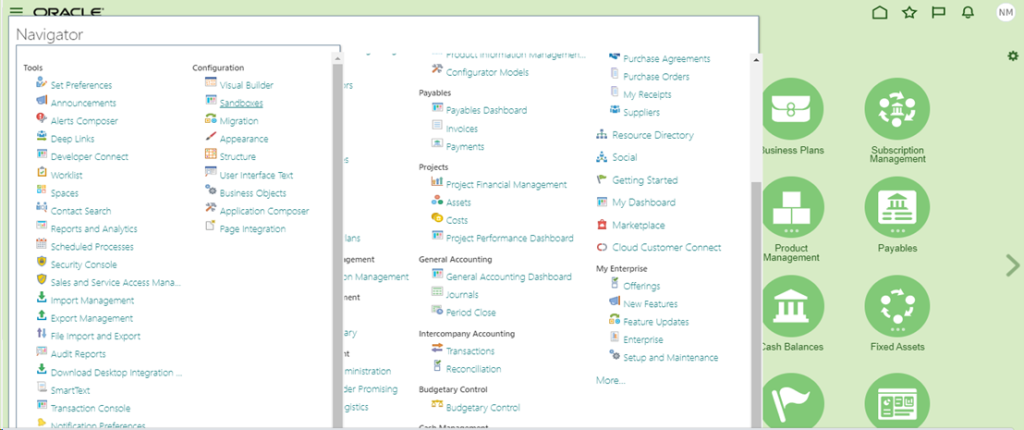Click the Security Console shield icon
The height and width of the screenshot is (430, 1024).
click(42, 263)
